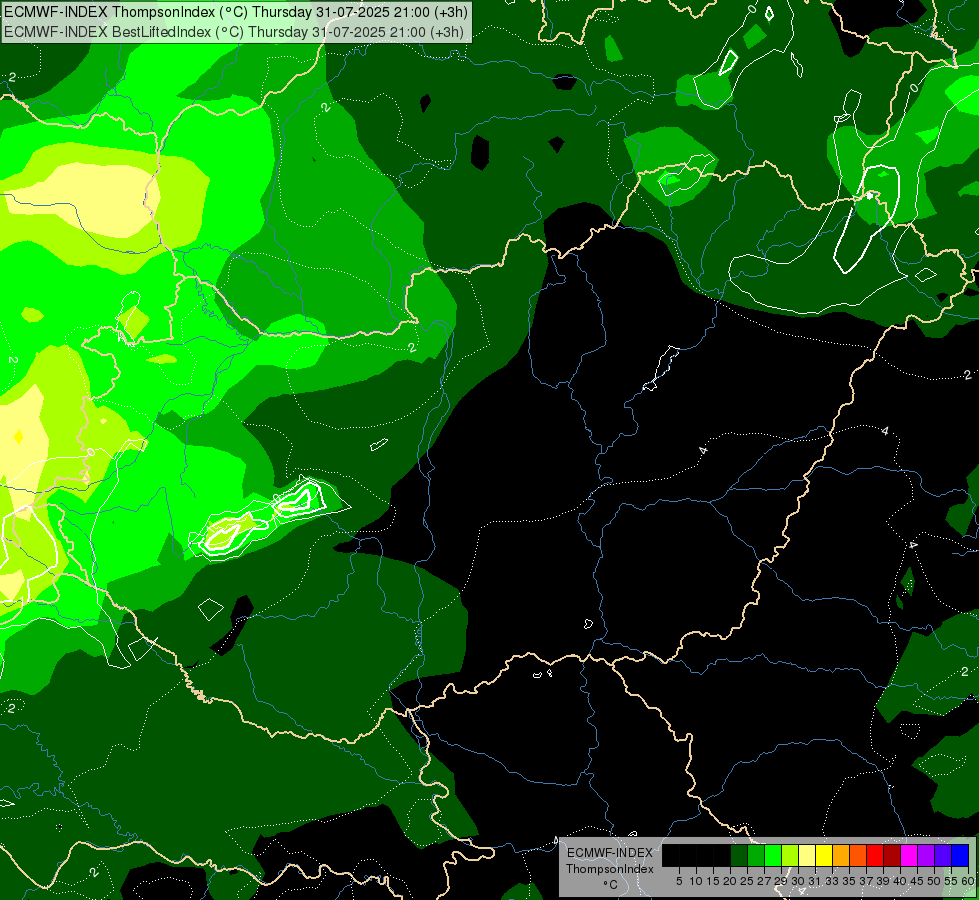Click the legend tick value 40

pyautogui.click(x=900, y=881)
